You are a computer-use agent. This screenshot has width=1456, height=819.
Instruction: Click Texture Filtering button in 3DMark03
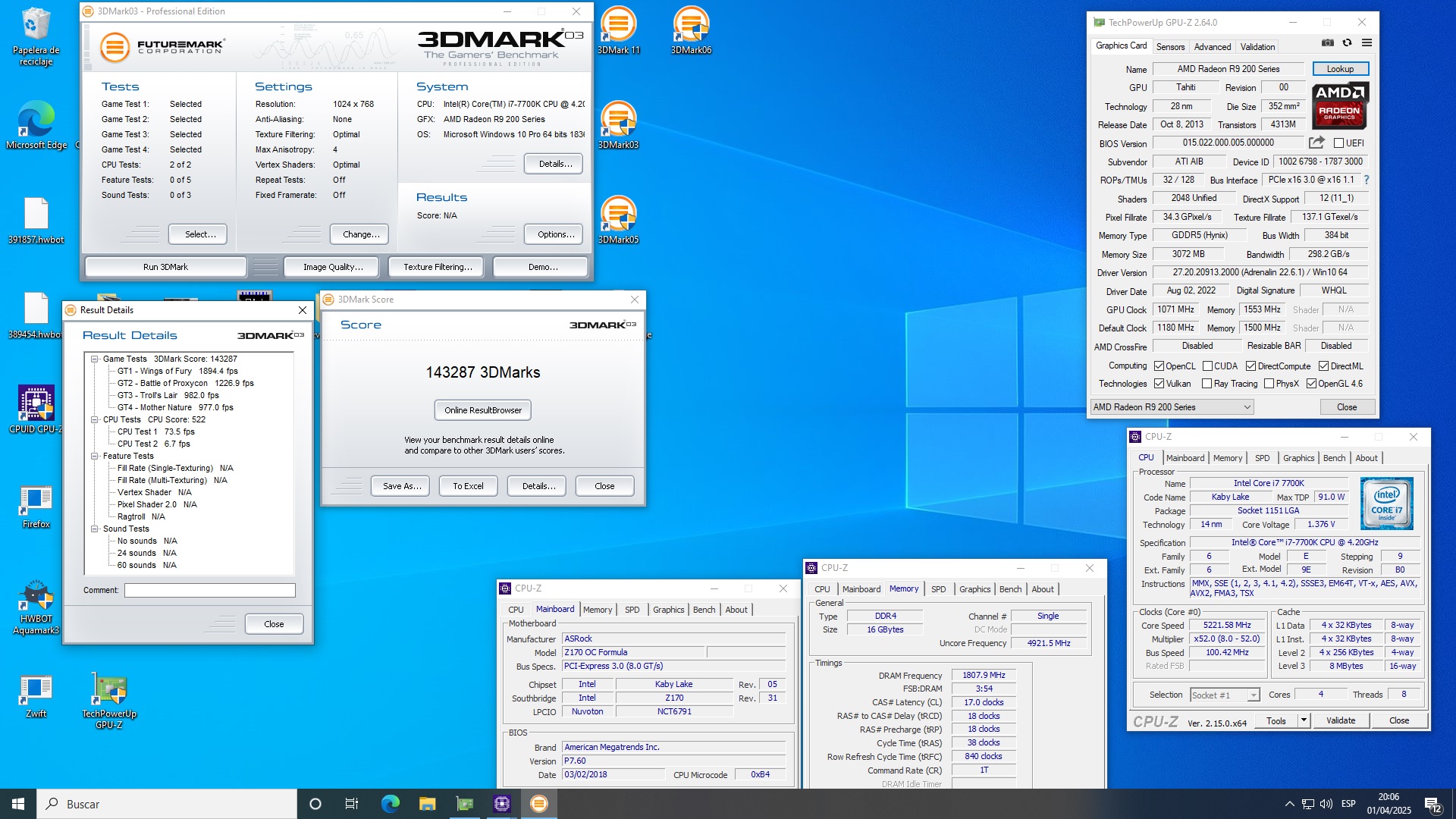[438, 267]
